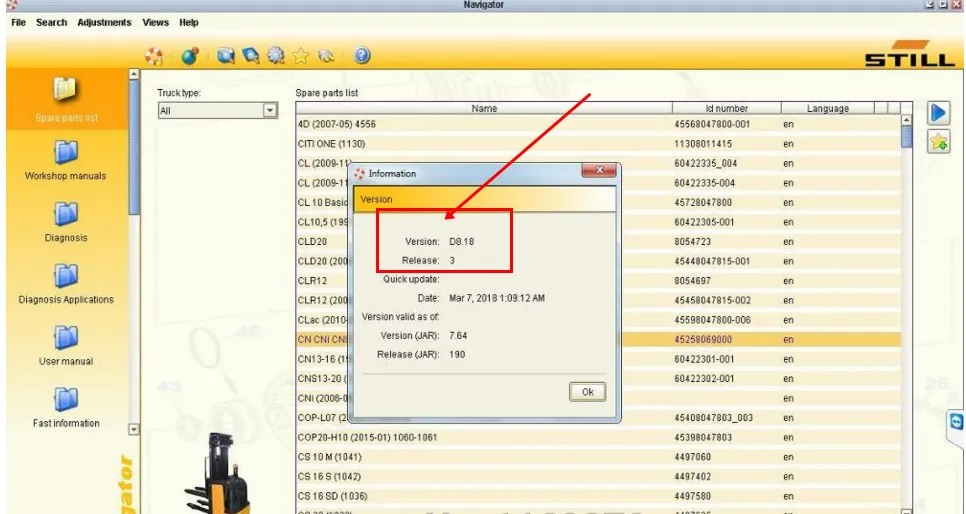966x514 pixels.
Task: Click Id number 60422305-001
Action: point(704,222)
